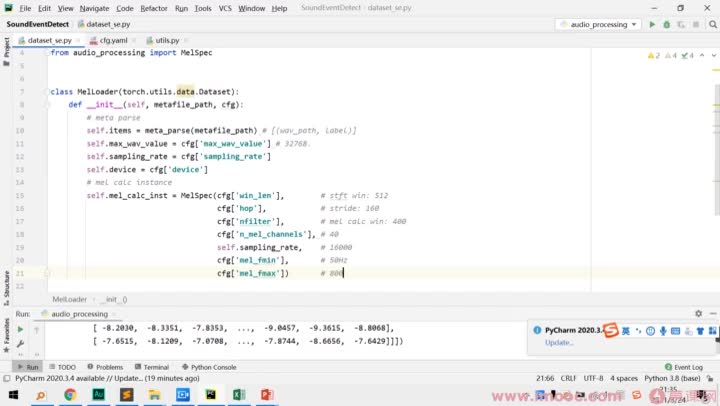This screenshot has height=406, width=720.
Task: Open the Python Console tool window
Action: (x=209, y=367)
